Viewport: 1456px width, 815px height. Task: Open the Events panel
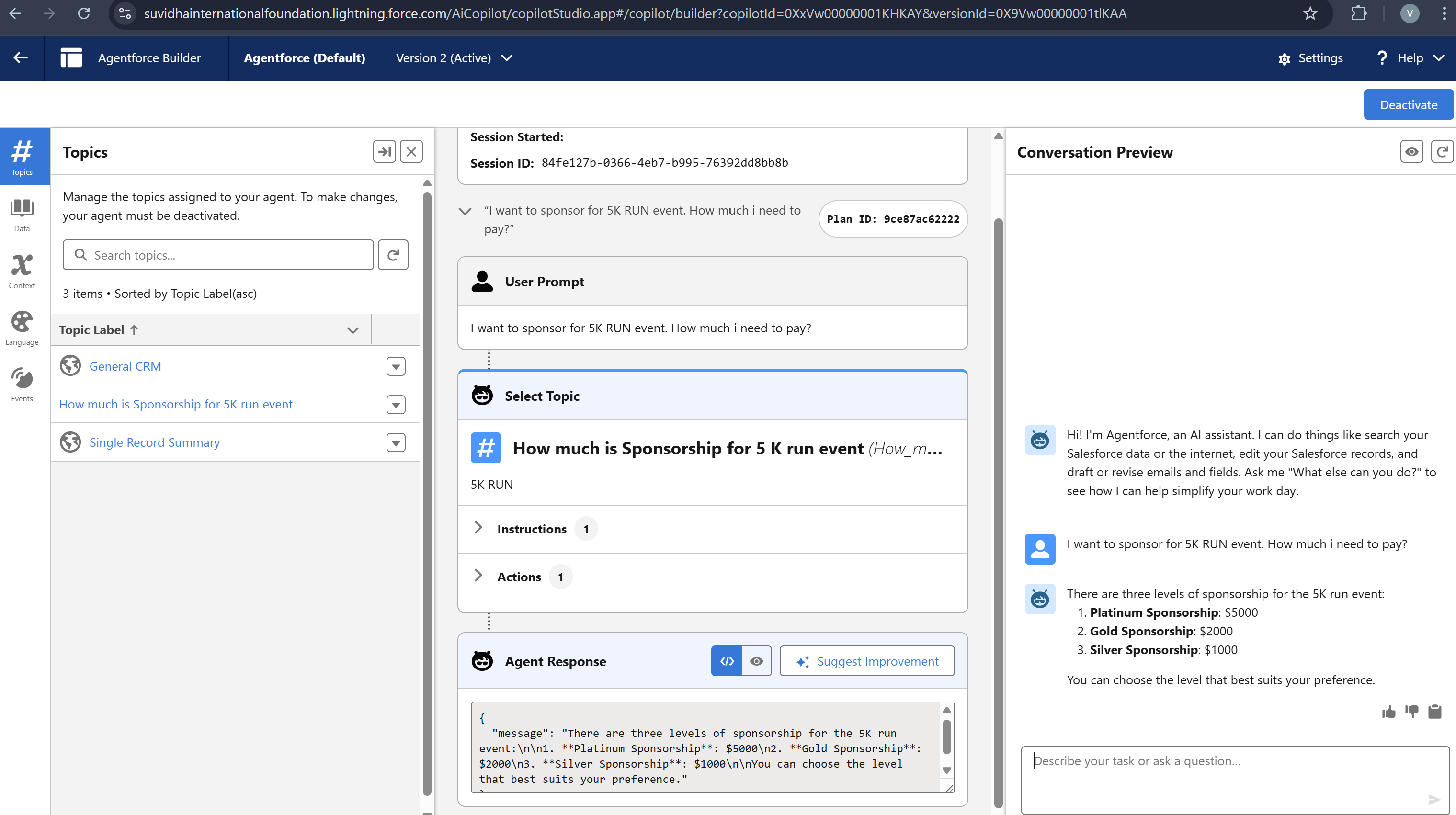22,385
